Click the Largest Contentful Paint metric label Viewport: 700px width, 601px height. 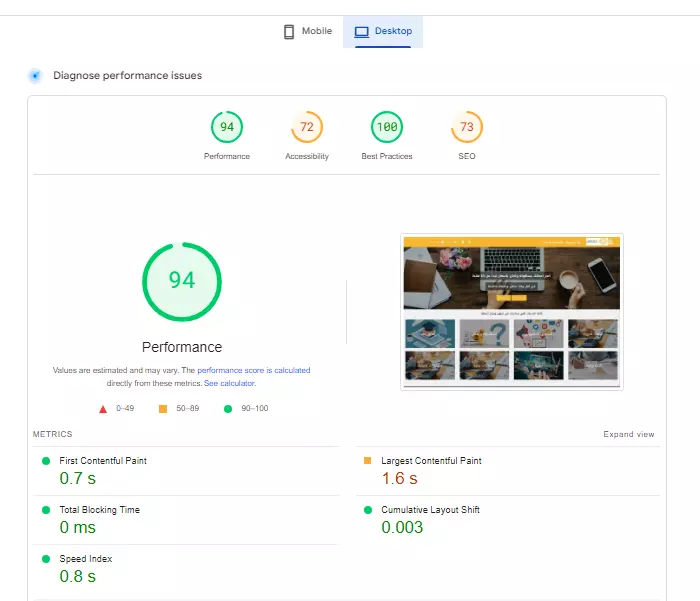(x=431, y=461)
